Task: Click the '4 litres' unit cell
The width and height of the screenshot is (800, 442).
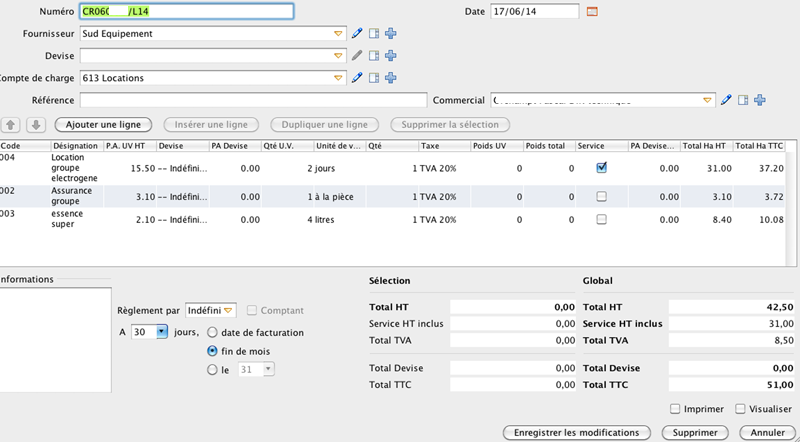Action: pyautogui.click(x=340, y=219)
